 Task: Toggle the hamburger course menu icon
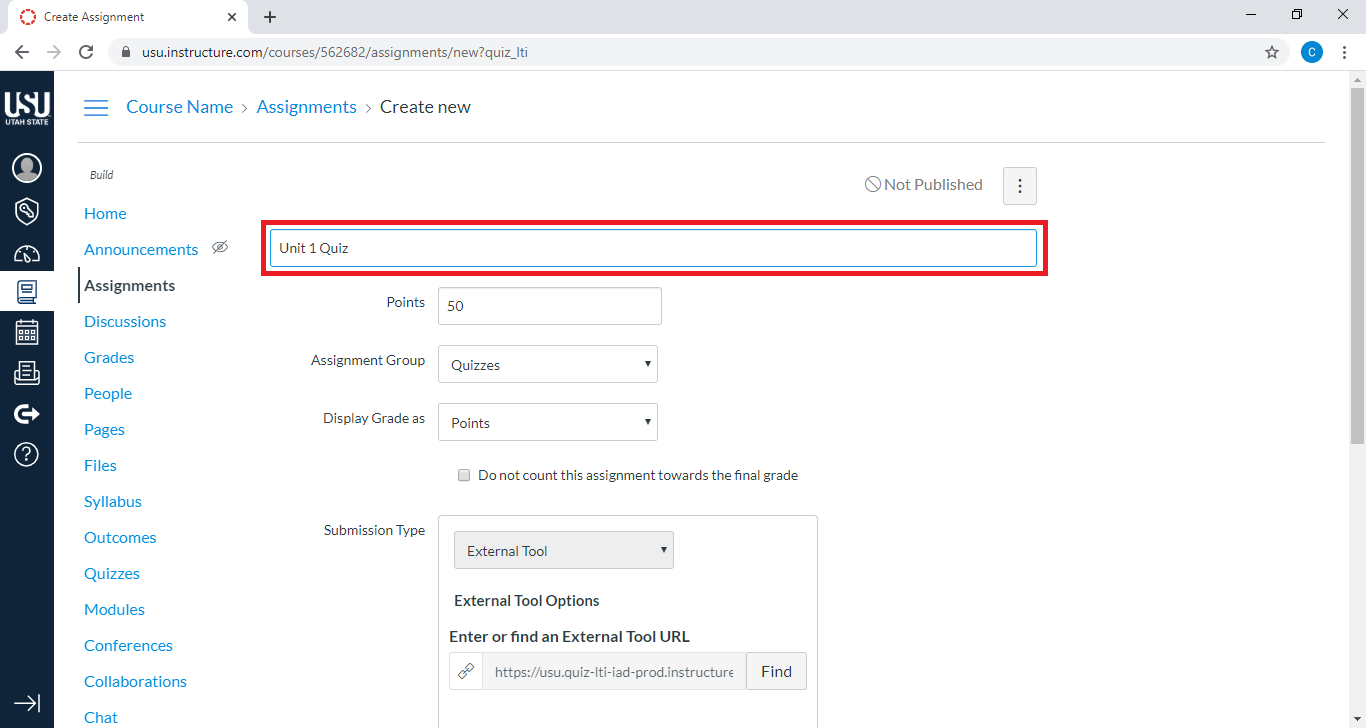[96, 108]
